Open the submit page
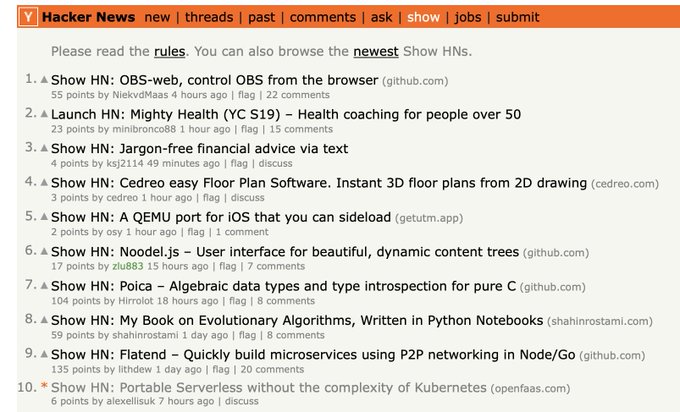This screenshot has height=412, width=680. 518,17
